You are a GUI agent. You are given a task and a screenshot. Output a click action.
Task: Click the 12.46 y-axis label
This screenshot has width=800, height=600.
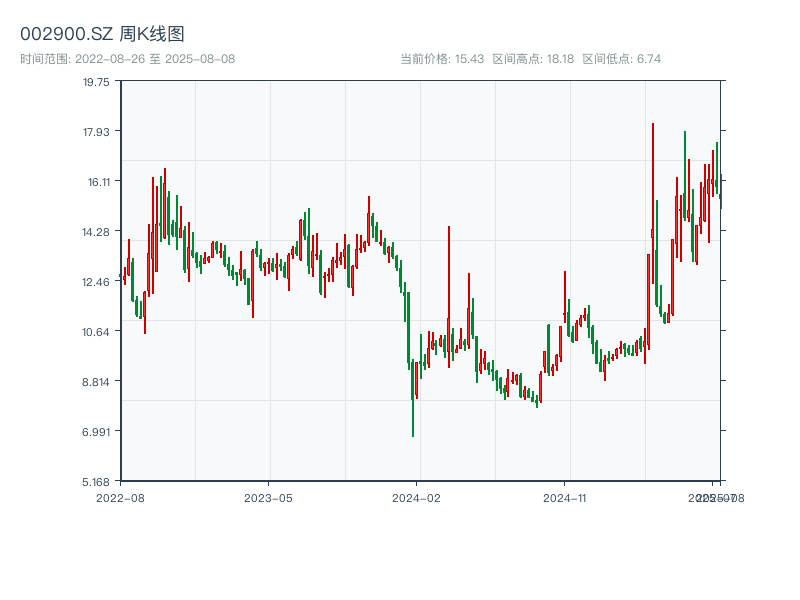coord(96,282)
